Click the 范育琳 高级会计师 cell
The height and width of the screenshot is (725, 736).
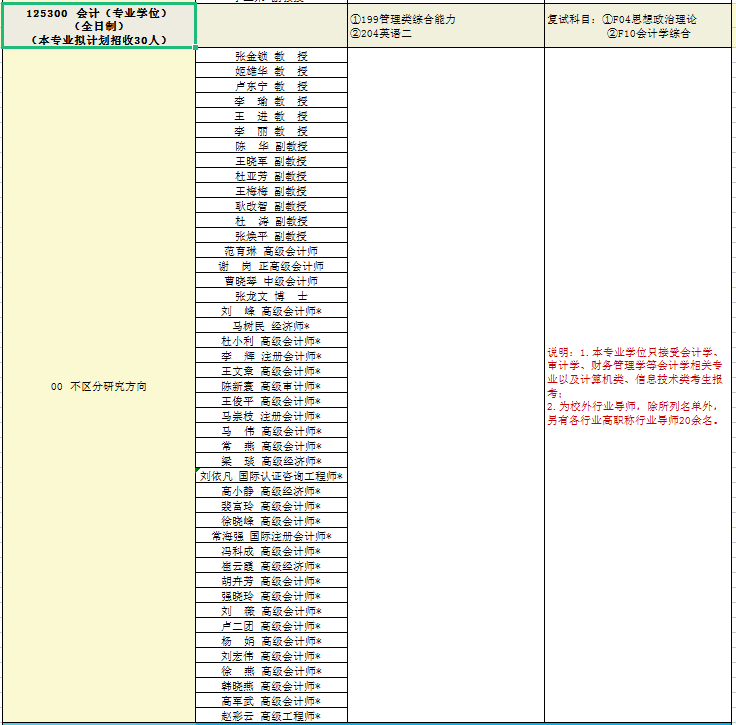271,251
